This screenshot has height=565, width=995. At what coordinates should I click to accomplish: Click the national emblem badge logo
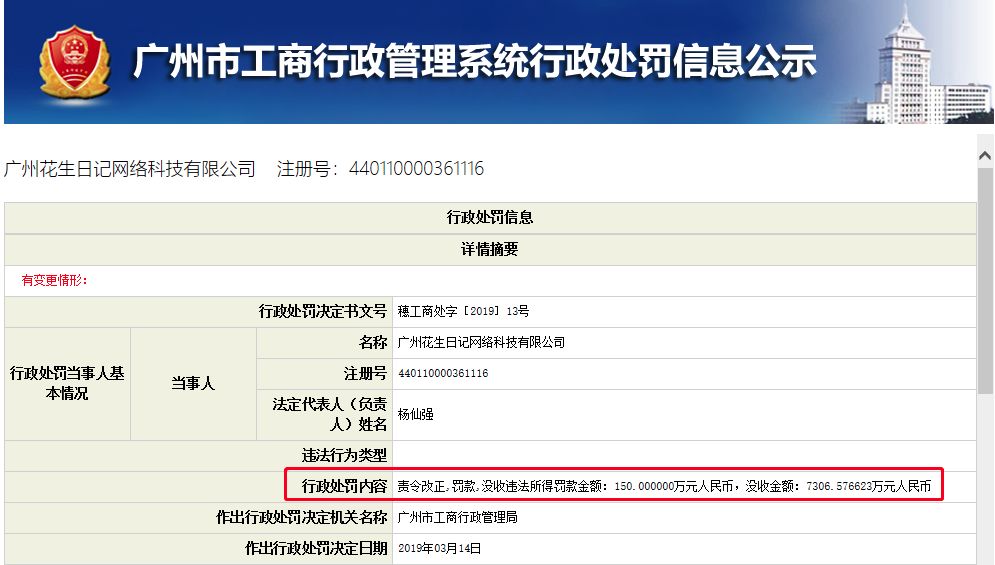tap(74, 63)
